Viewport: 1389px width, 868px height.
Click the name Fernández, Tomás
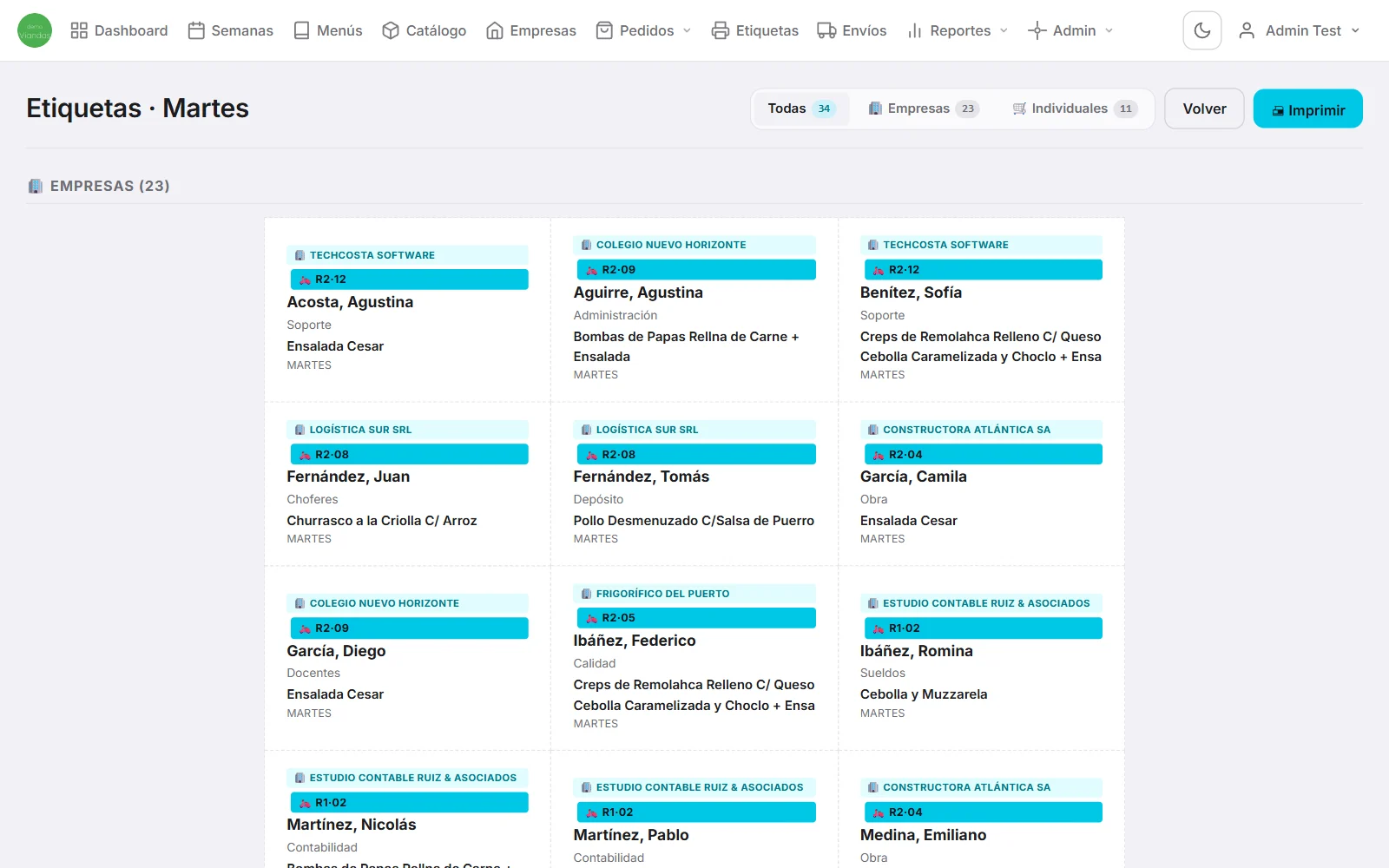(641, 477)
